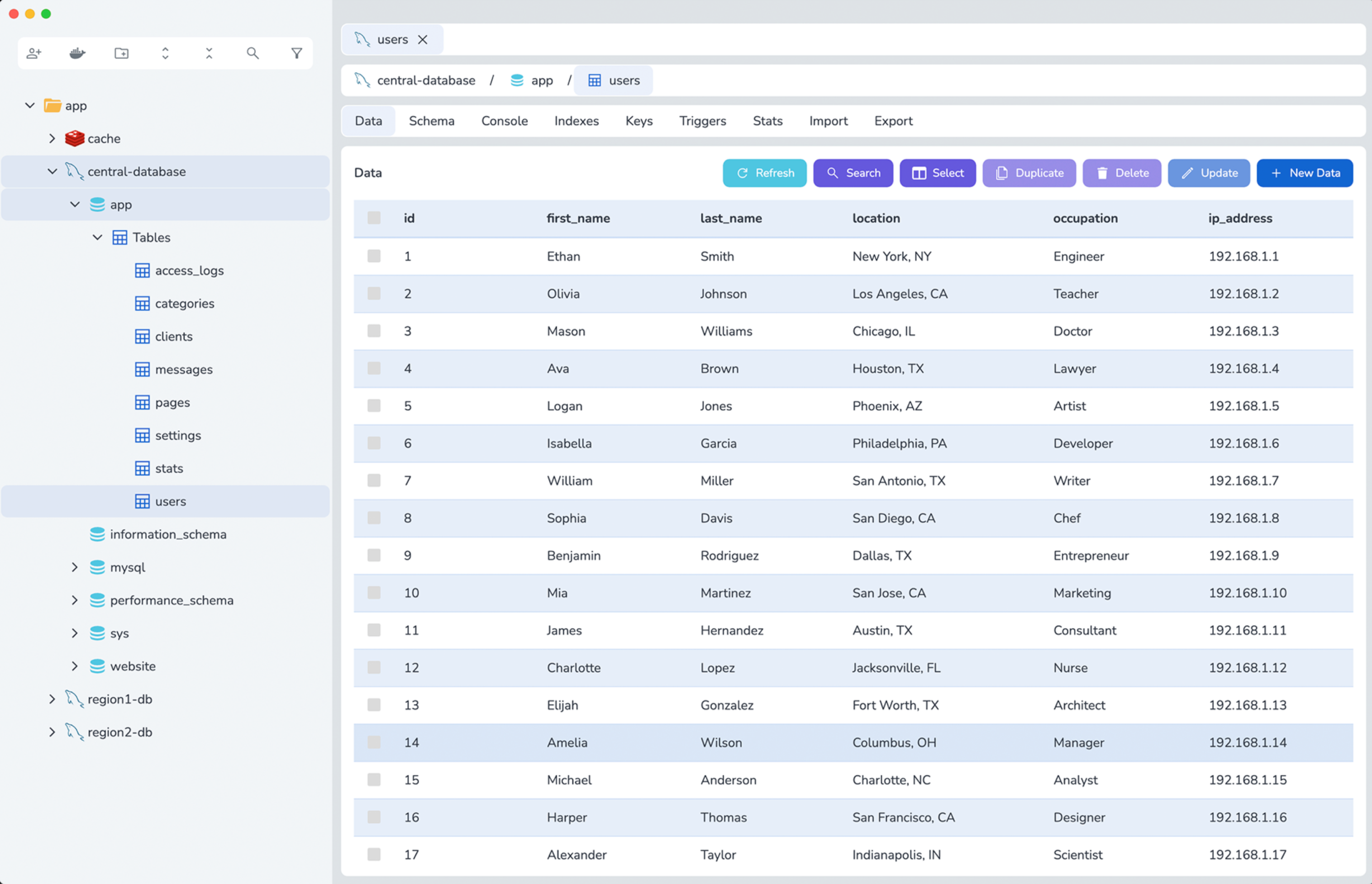The height and width of the screenshot is (884, 1372).
Task: Click the table icon next to stats
Action: tap(142, 469)
